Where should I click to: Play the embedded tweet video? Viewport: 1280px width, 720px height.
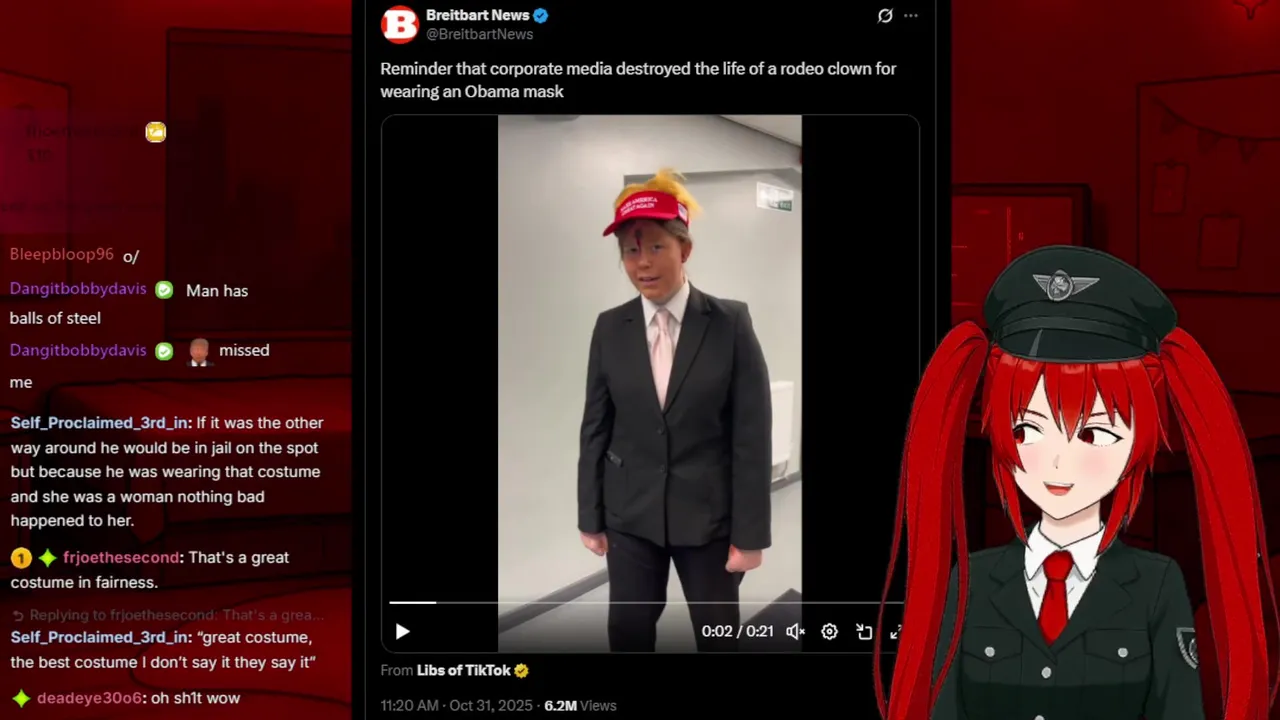[402, 631]
